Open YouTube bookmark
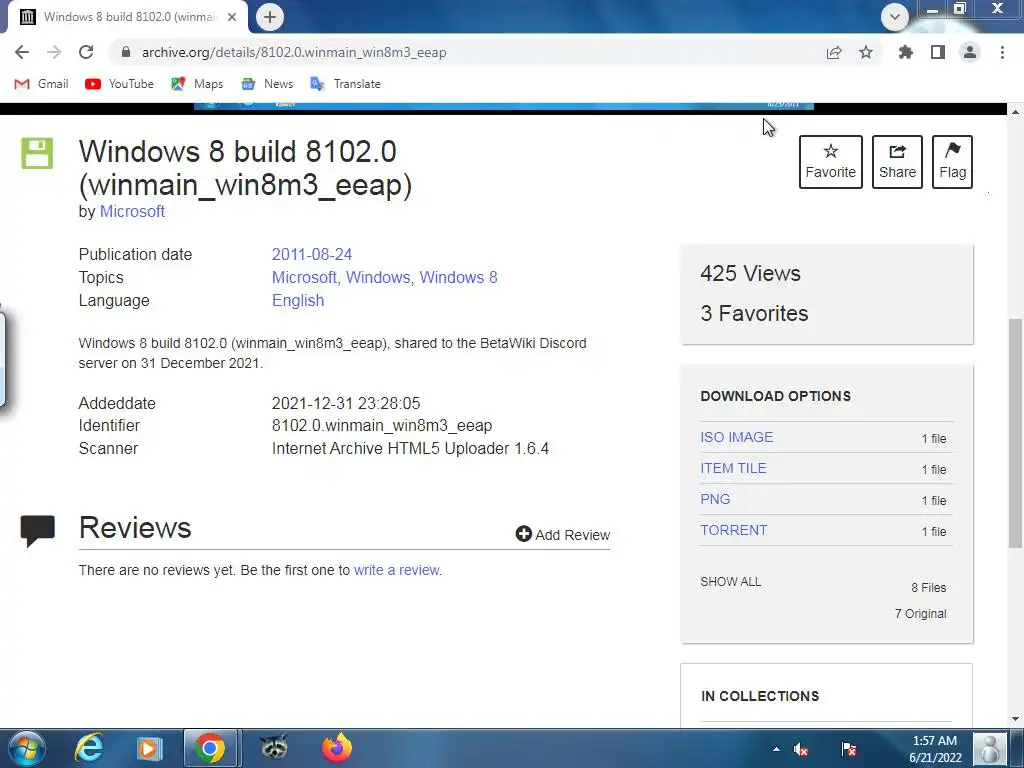The image size is (1024, 768). pos(119,84)
